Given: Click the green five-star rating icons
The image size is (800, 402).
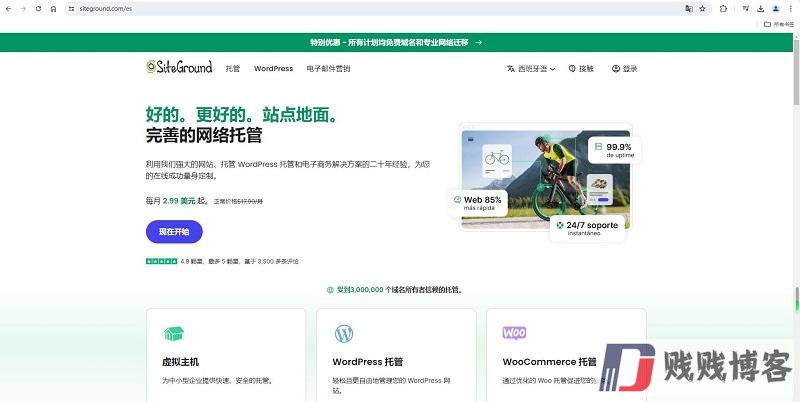Looking at the screenshot, I should point(161,261).
